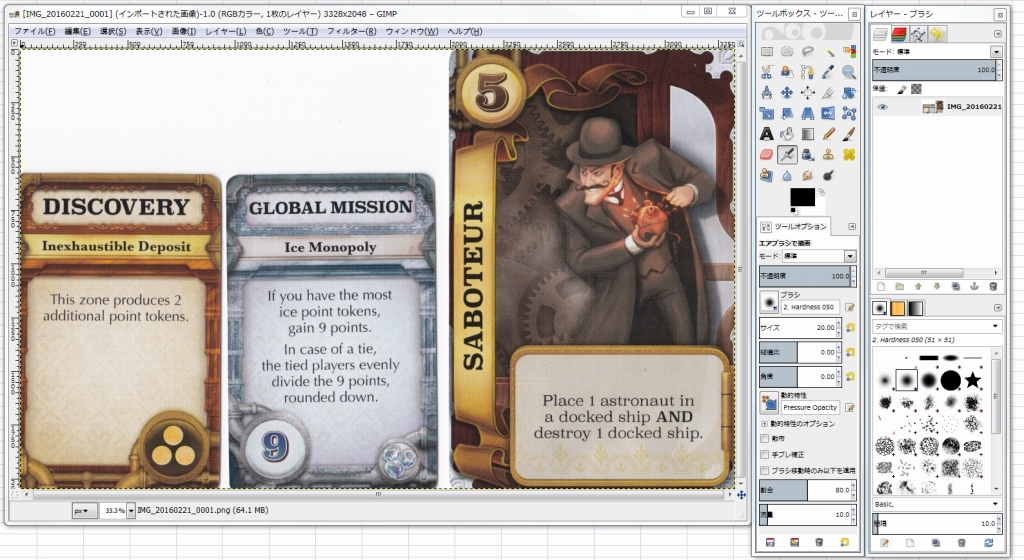The image size is (1024, 560).
Task: Reset tool options to default values
Action: (844, 542)
